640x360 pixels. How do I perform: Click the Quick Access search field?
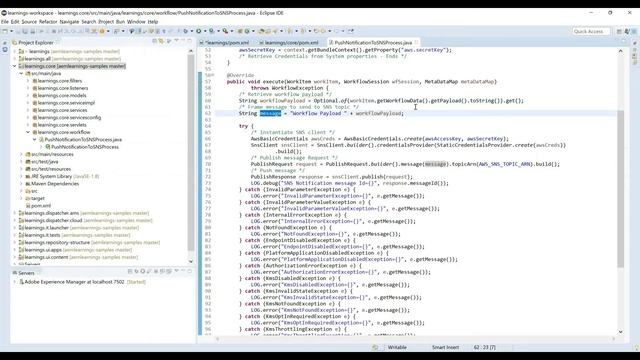(x=591, y=31)
